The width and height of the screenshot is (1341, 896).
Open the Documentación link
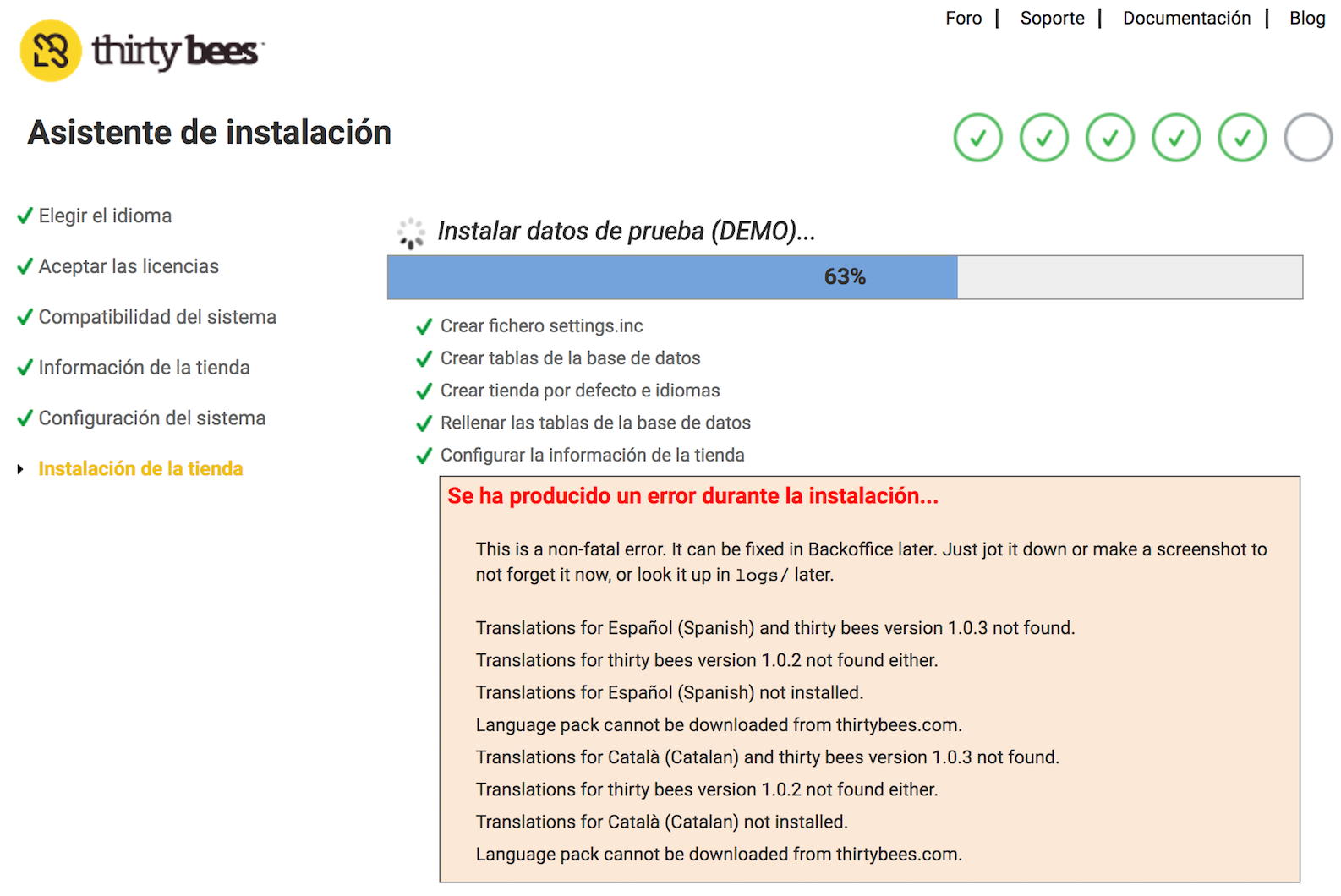tap(1186, 18)
